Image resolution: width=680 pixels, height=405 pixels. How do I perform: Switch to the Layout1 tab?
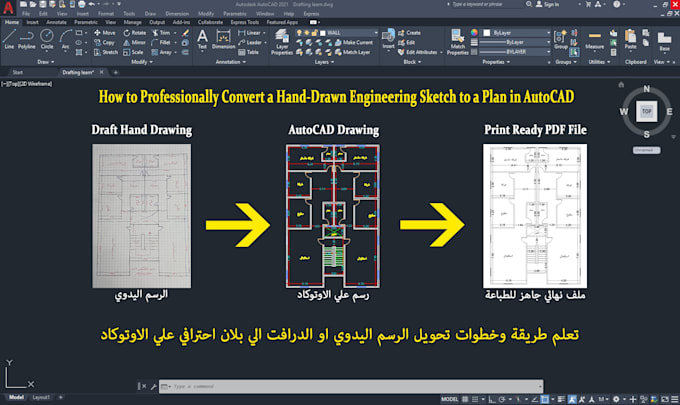[41, 397]
